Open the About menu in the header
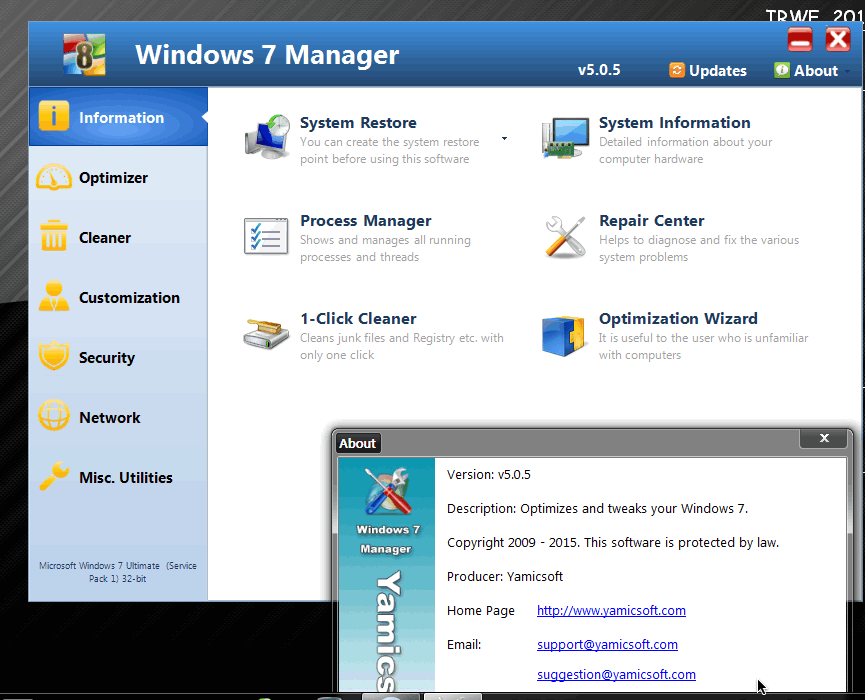The width and height of the screenshot is (865, 700). click(812, 71)
